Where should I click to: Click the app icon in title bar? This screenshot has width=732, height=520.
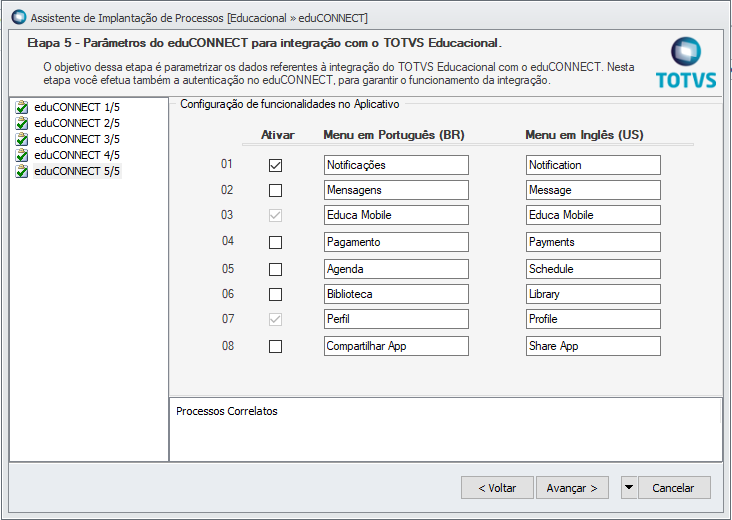click(x=17, y=17)
